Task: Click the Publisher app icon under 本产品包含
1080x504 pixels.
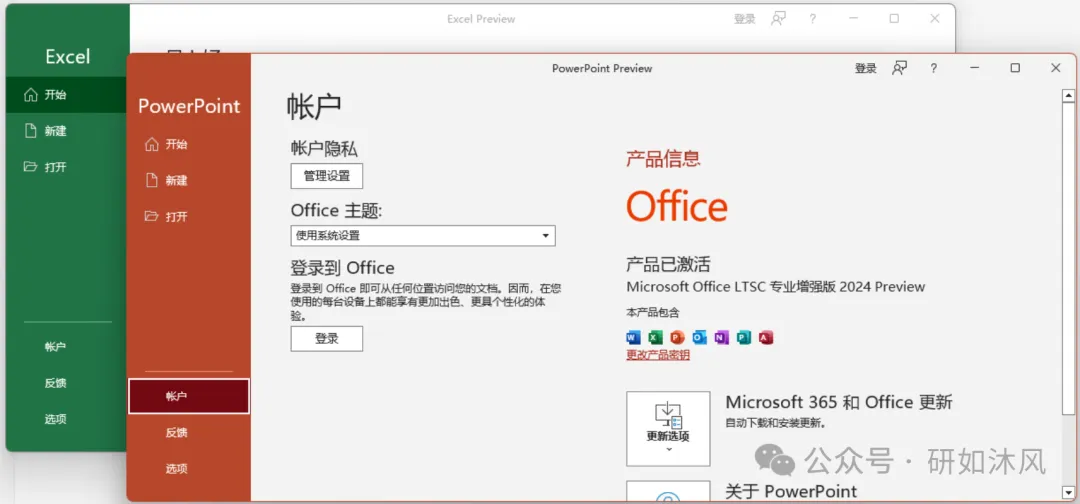Action: point(744,337)
